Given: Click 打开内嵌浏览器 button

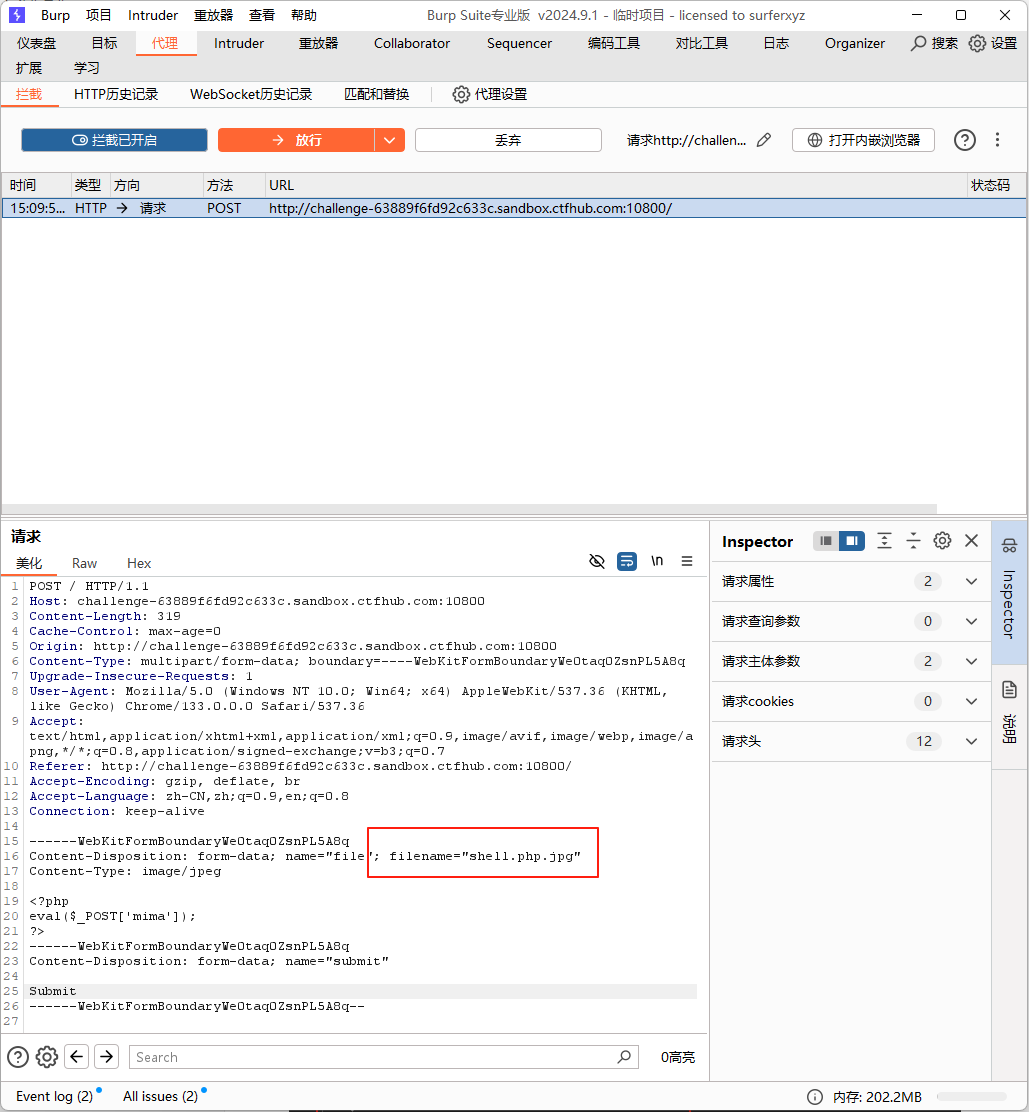Looking at the screenshot, I should 863,140.
